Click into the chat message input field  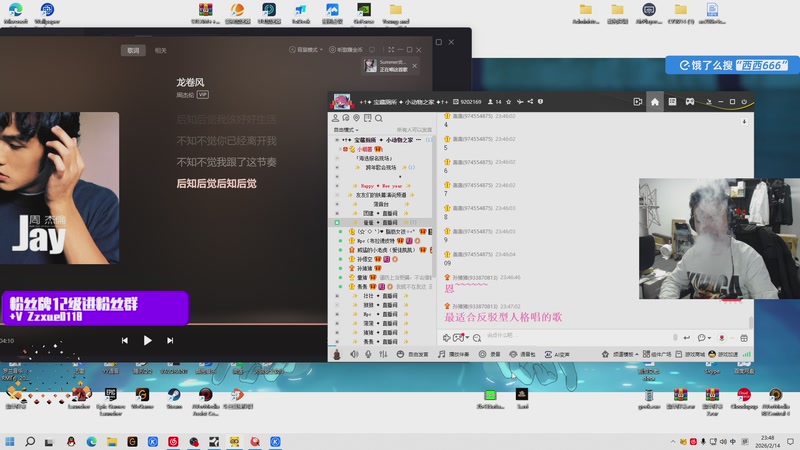click(577, 336)
